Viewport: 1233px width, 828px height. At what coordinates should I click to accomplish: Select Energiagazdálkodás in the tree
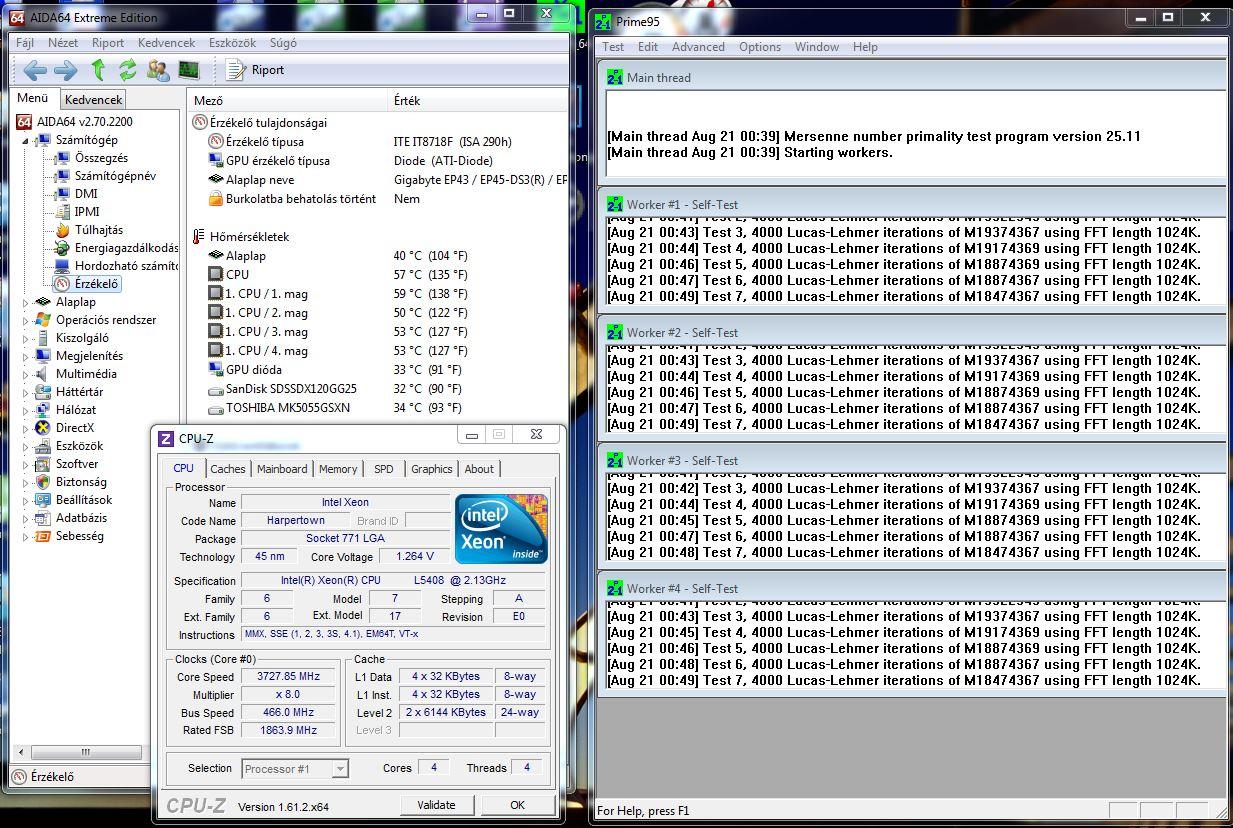126,248
